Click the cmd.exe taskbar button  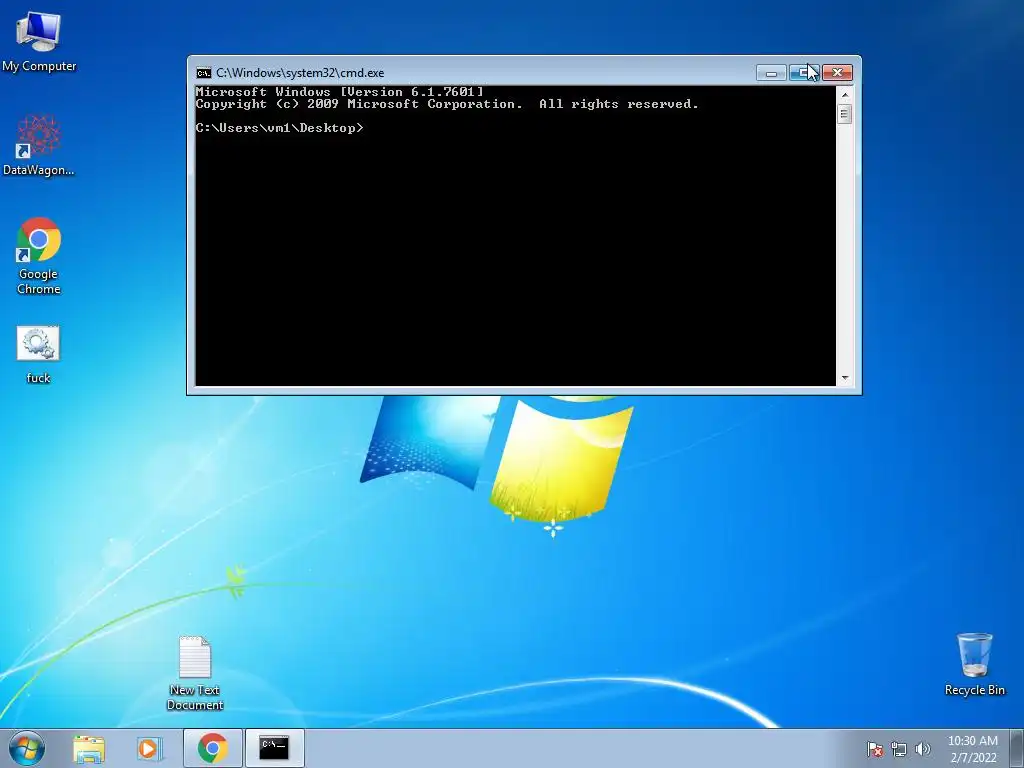(274, 748)
